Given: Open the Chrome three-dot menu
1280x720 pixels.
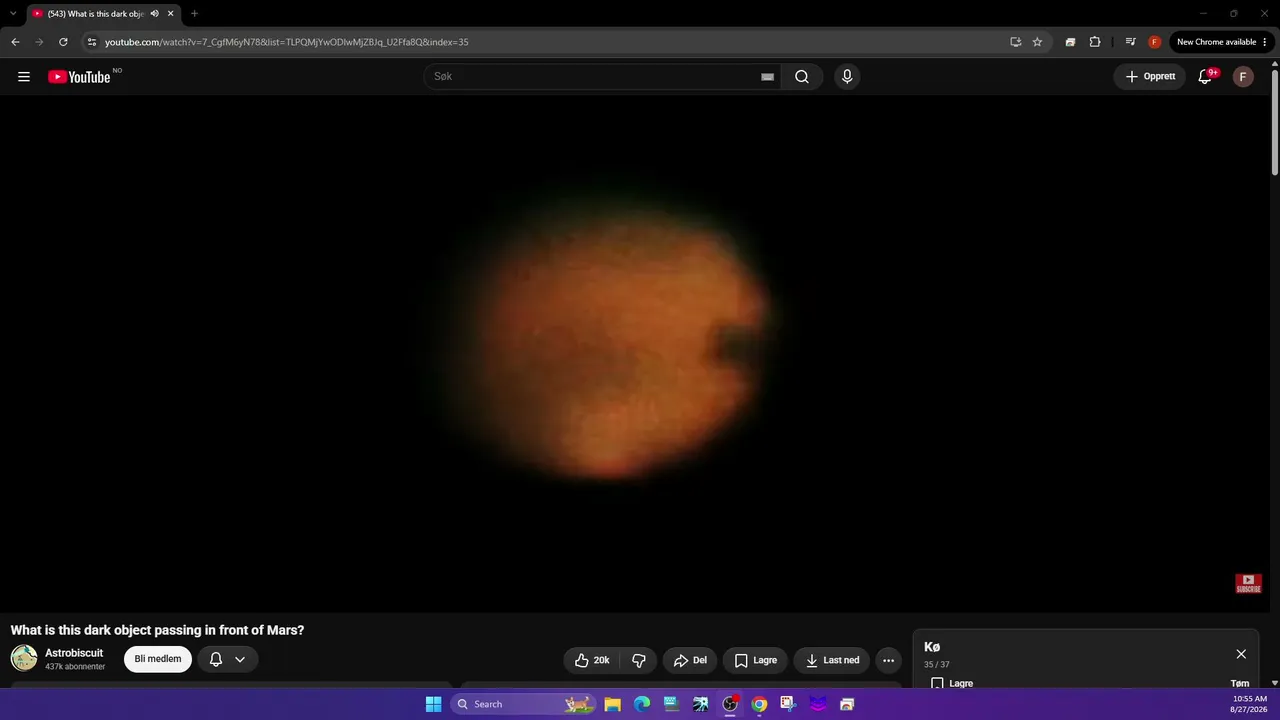Looking at the screenshot, I should [1265, 42].
